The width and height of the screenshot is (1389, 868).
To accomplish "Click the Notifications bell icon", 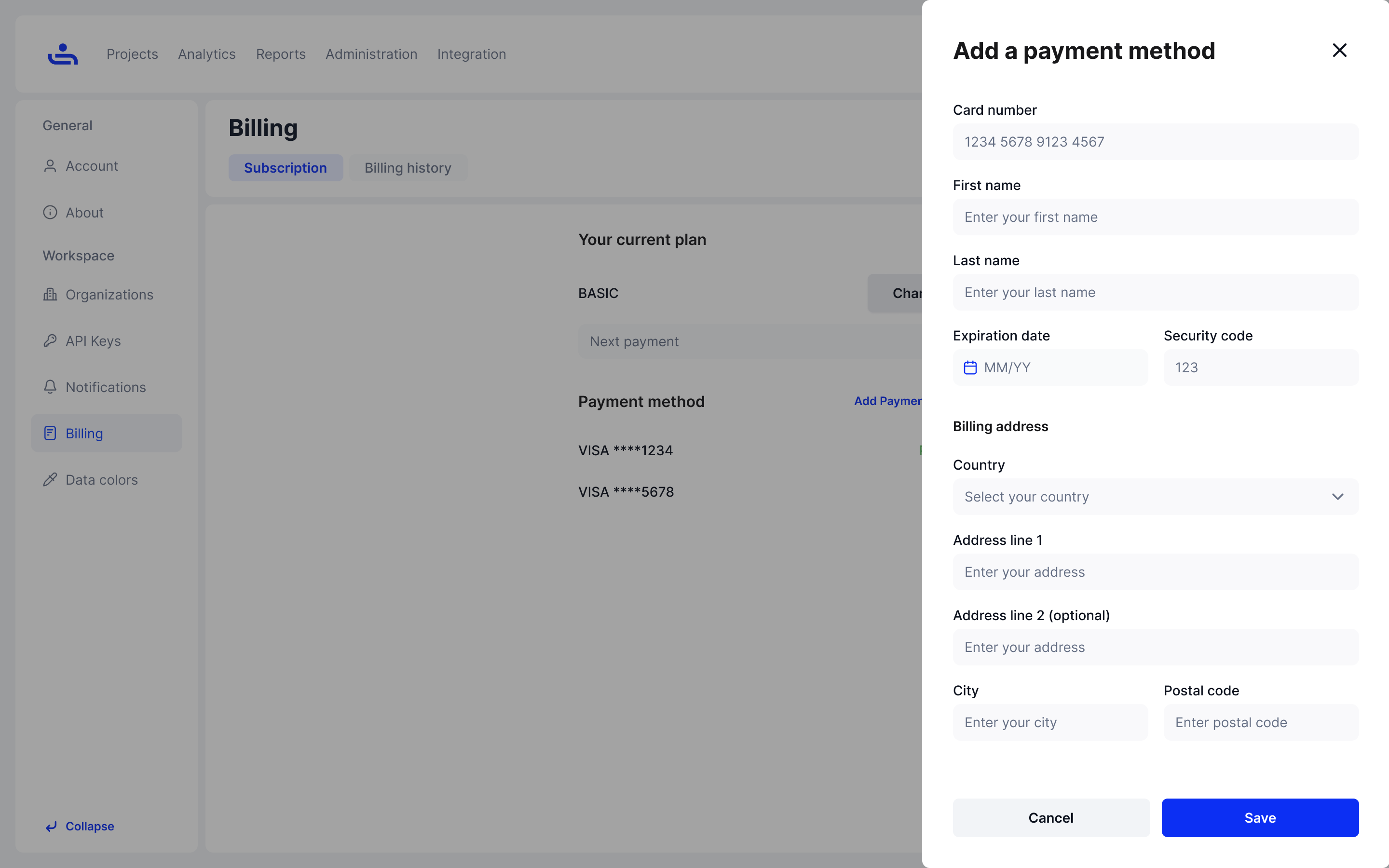I will pyautogui.click(x=50, y=387).
